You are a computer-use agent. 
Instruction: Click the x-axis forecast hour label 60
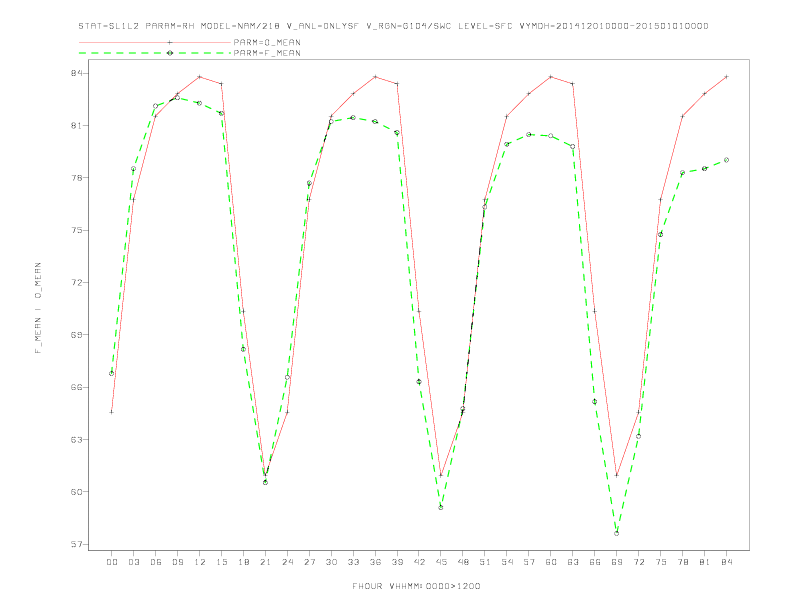coord(551,562)
